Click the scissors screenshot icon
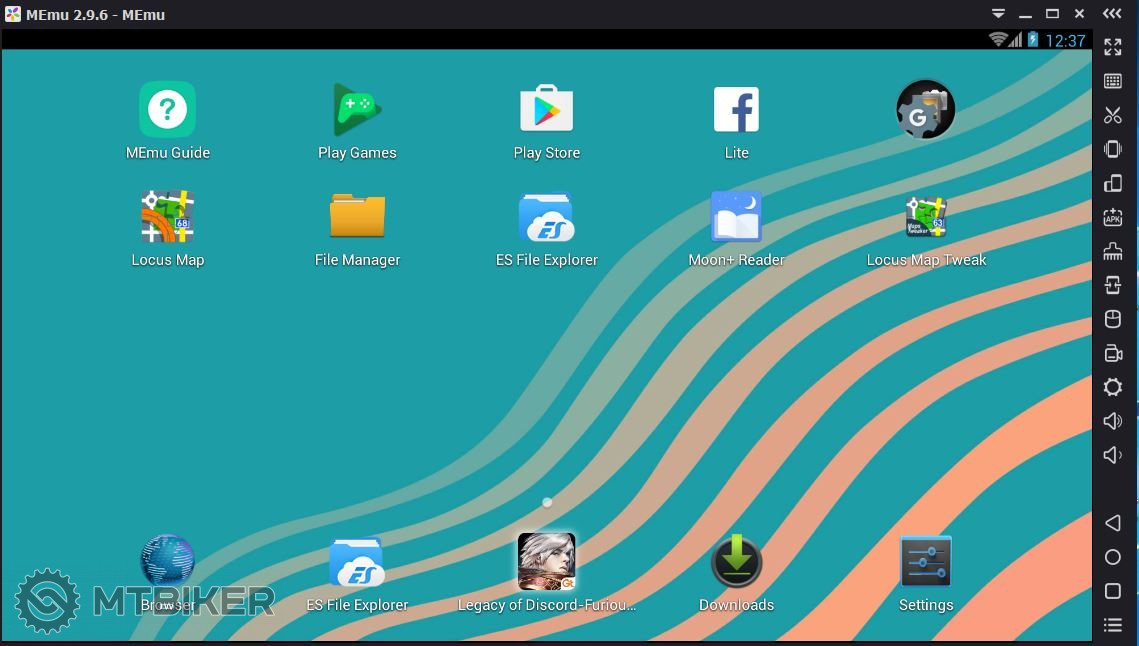 [1113, 115]
